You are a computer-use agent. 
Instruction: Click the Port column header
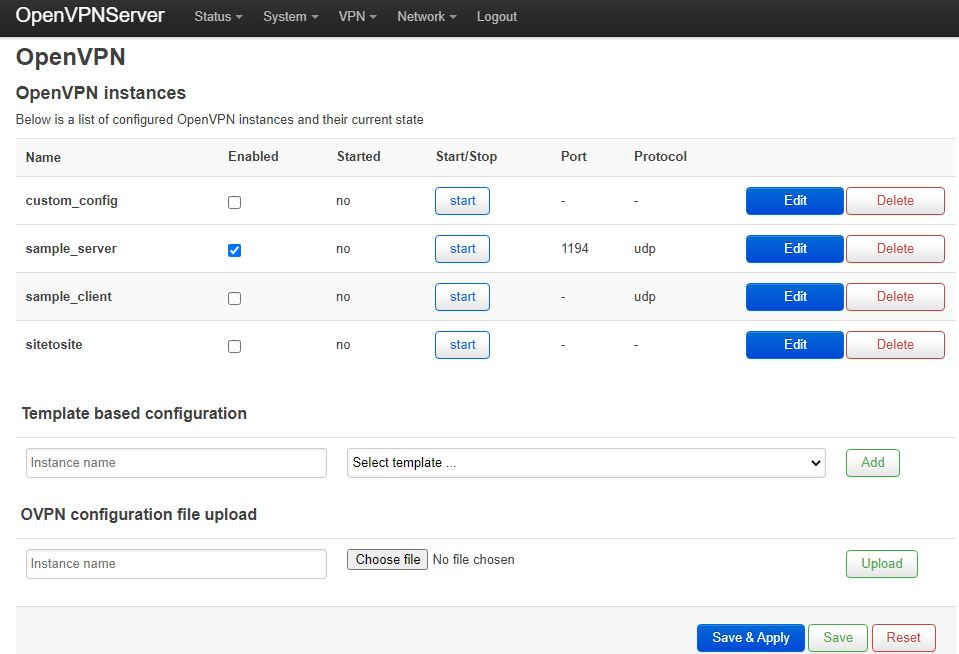coord(574,157)
